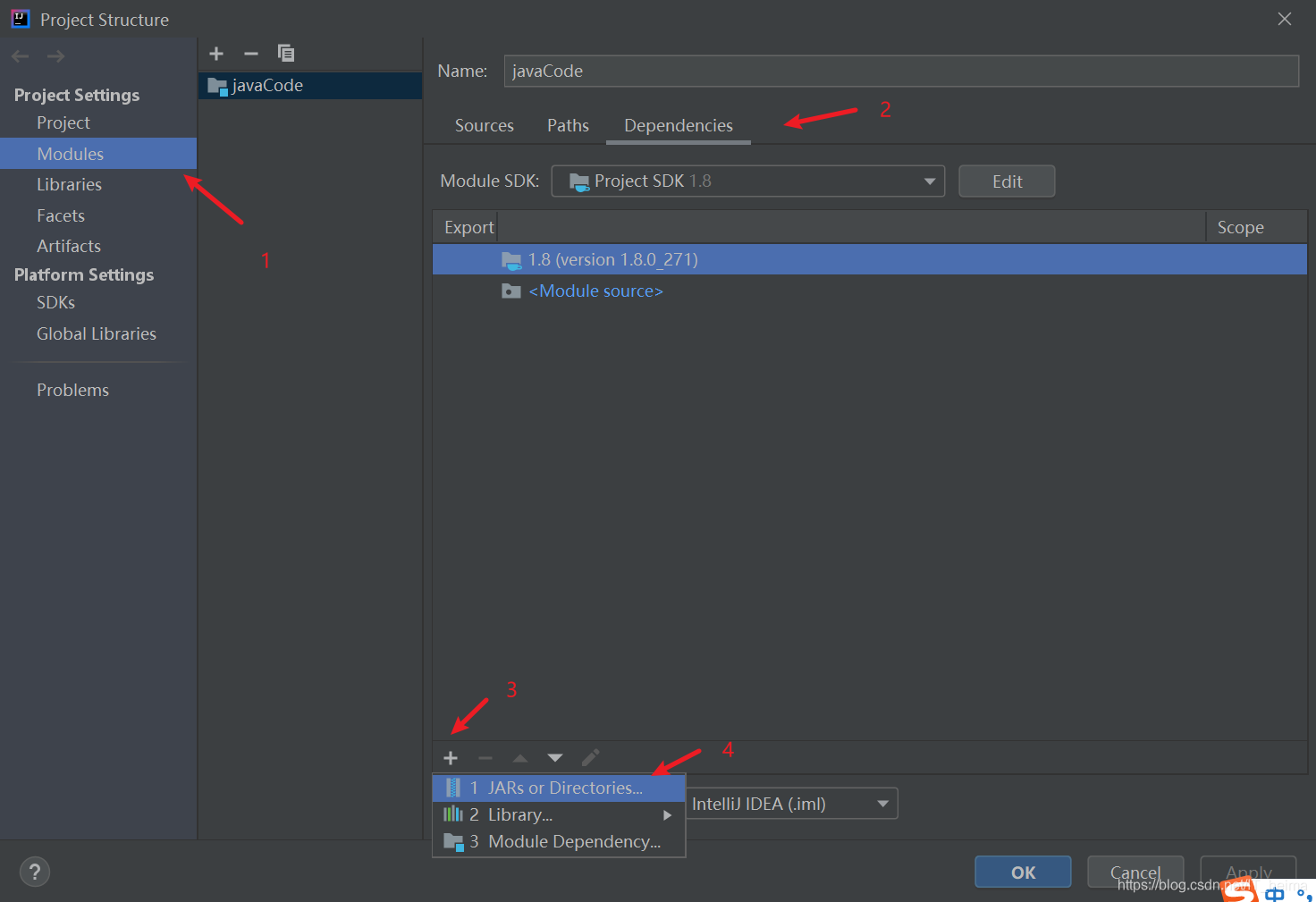This screenshot has width=1316, height=902.
Task: Close the Project Structure dialog
Action: (x=1285, y=19)
